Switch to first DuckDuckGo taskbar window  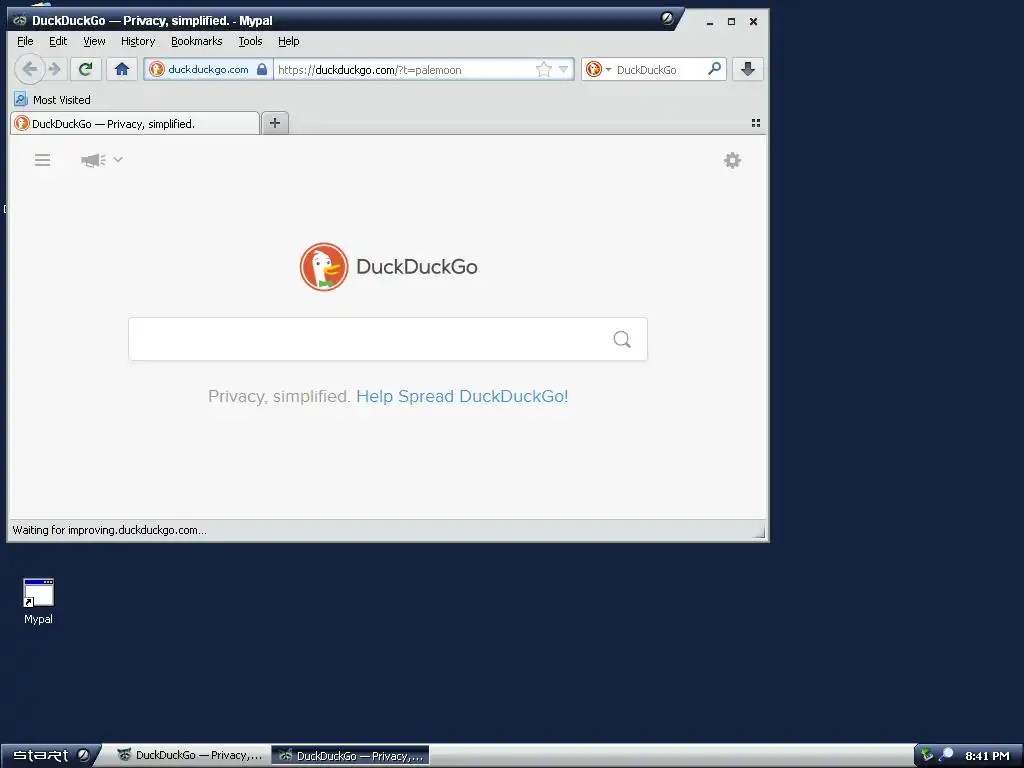point(191,756)
